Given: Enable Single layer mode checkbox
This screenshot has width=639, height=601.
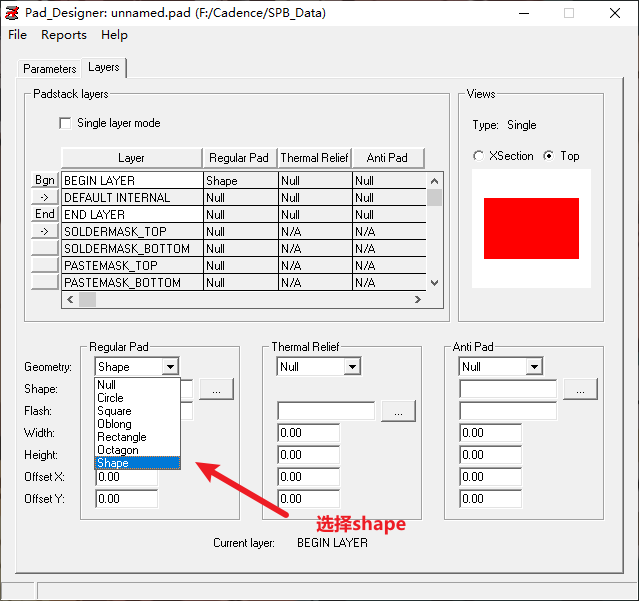Looking at the screenshot, I should tap(66, 123).
